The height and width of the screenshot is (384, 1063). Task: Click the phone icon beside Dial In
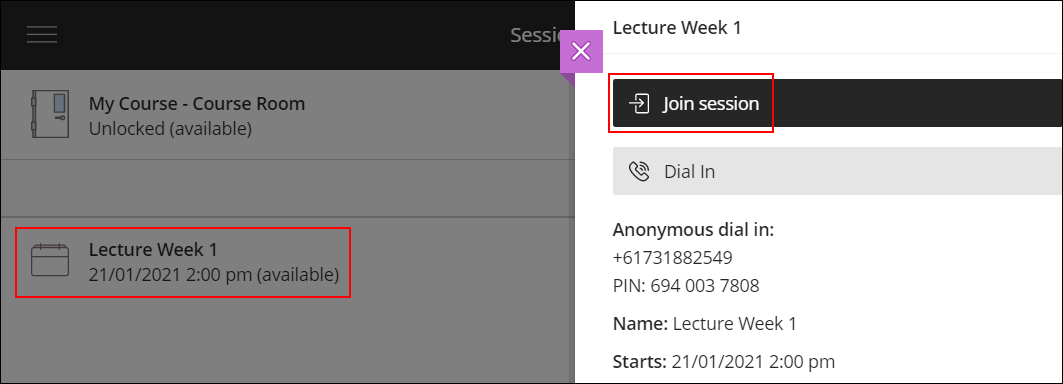(x=639, y=171)
